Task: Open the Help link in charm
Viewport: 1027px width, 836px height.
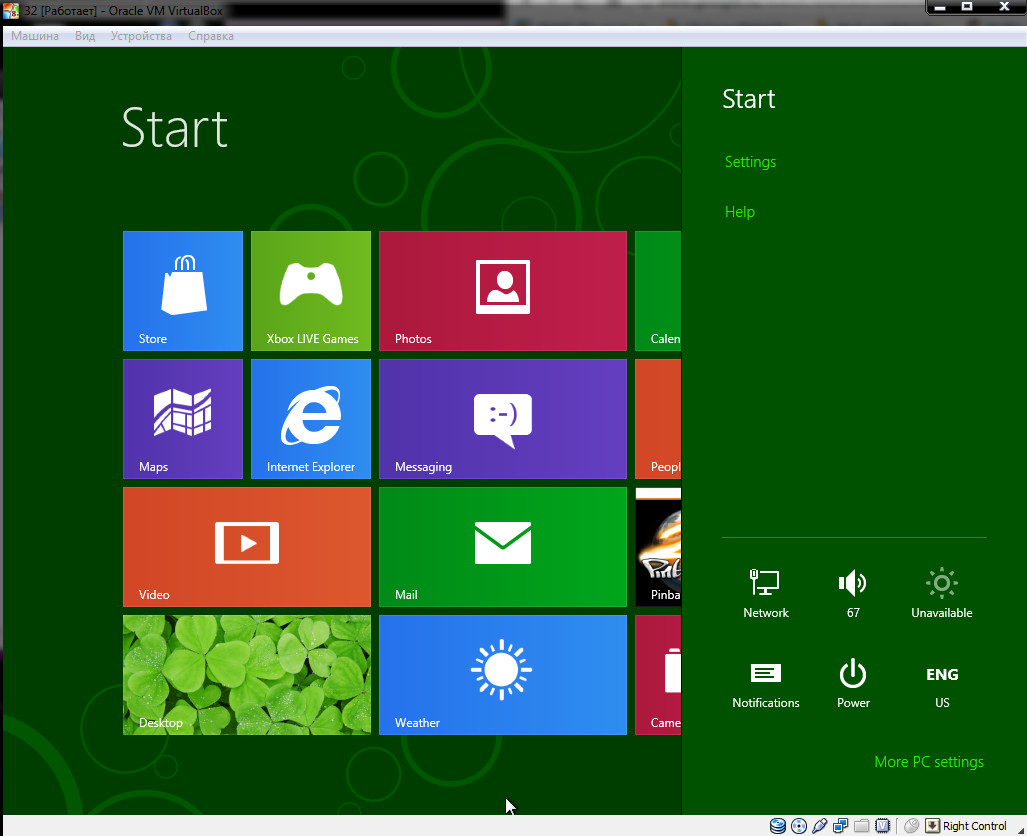Action: point(739,212)
